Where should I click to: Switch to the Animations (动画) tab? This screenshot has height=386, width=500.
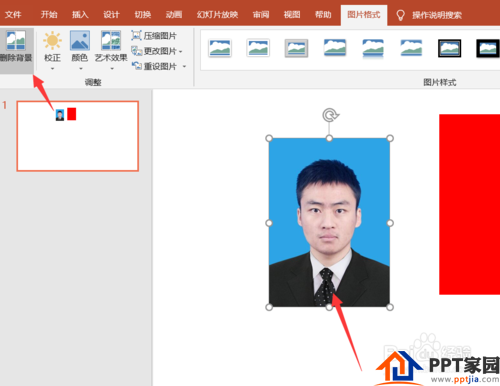point(174,15)
